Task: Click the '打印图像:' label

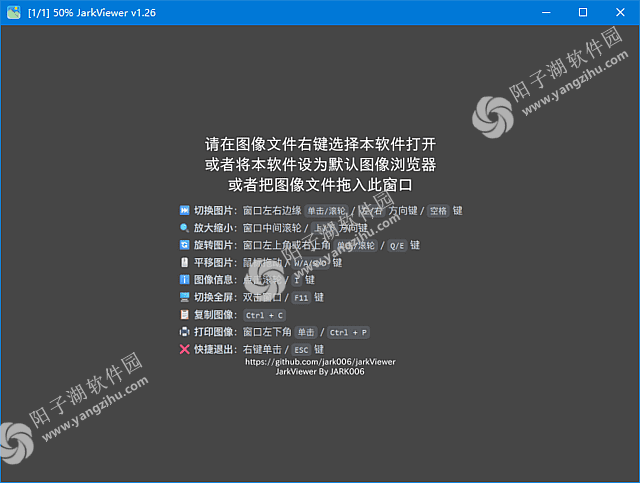Action: point(215,332)
